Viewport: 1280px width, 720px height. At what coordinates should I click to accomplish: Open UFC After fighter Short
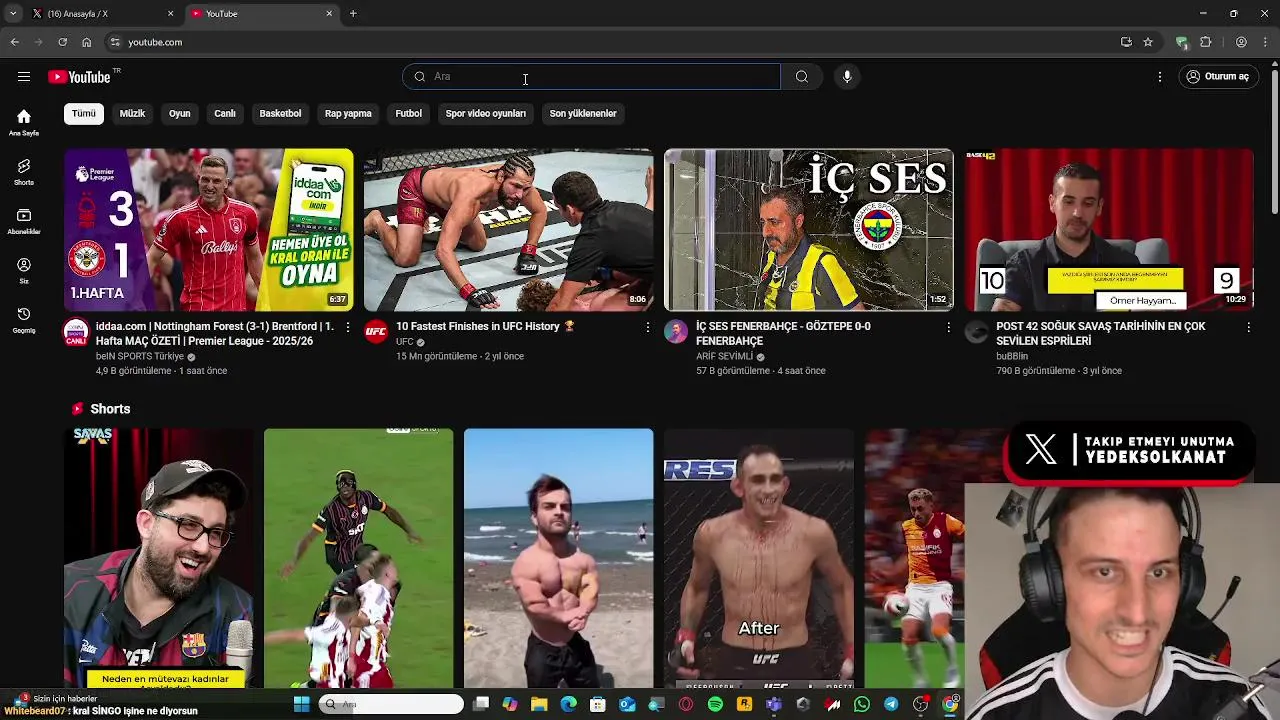(x=759, y=558)
